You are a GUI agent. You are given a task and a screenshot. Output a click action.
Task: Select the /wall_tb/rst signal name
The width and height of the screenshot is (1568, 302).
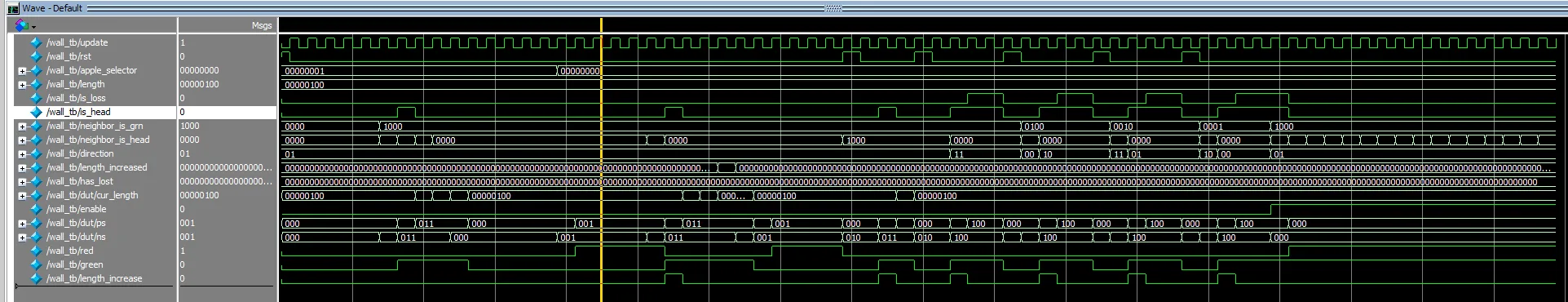(68, 56)
